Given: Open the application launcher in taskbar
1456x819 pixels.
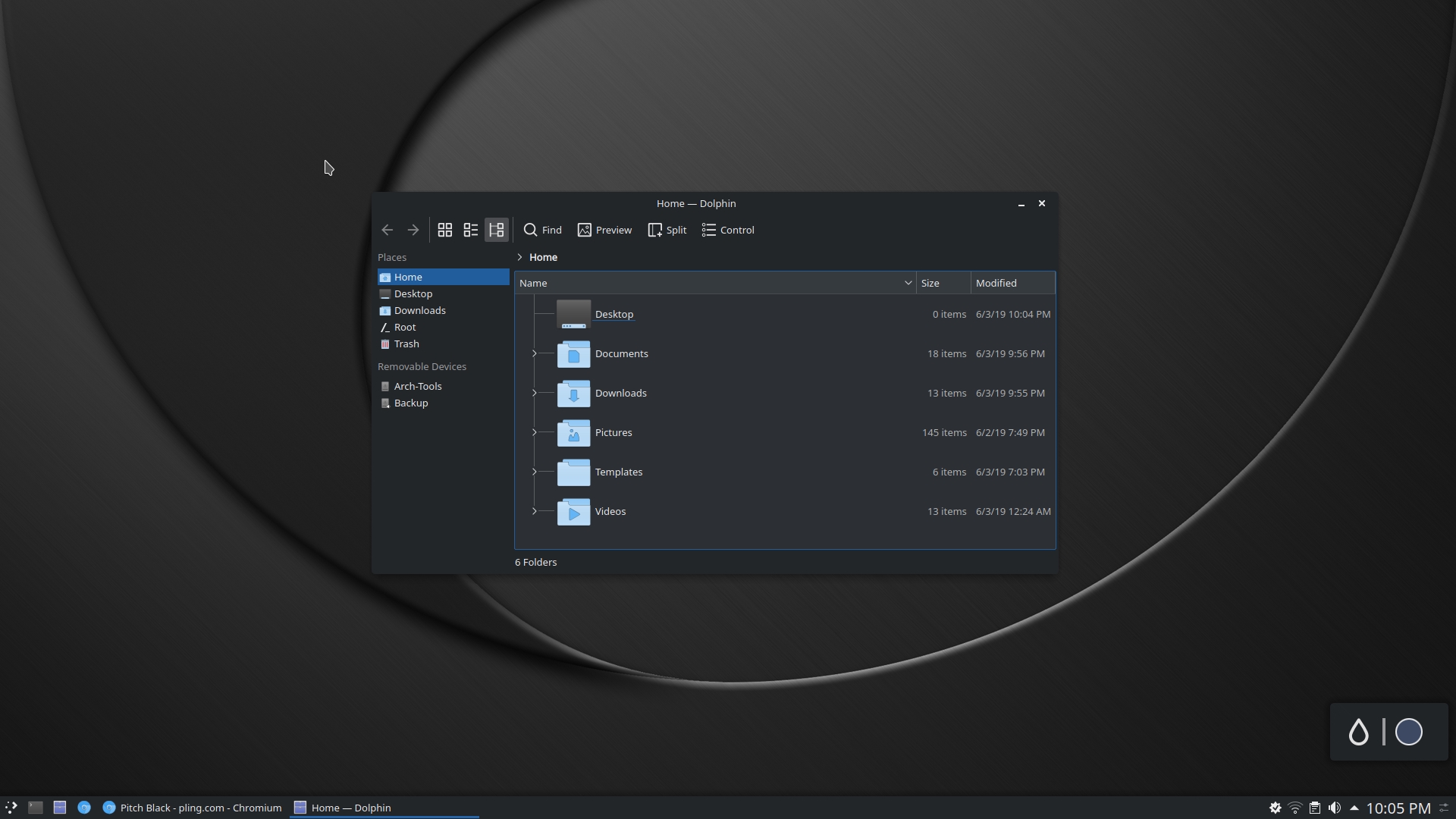Looking at the screenshot, I should tap(11, 808).
